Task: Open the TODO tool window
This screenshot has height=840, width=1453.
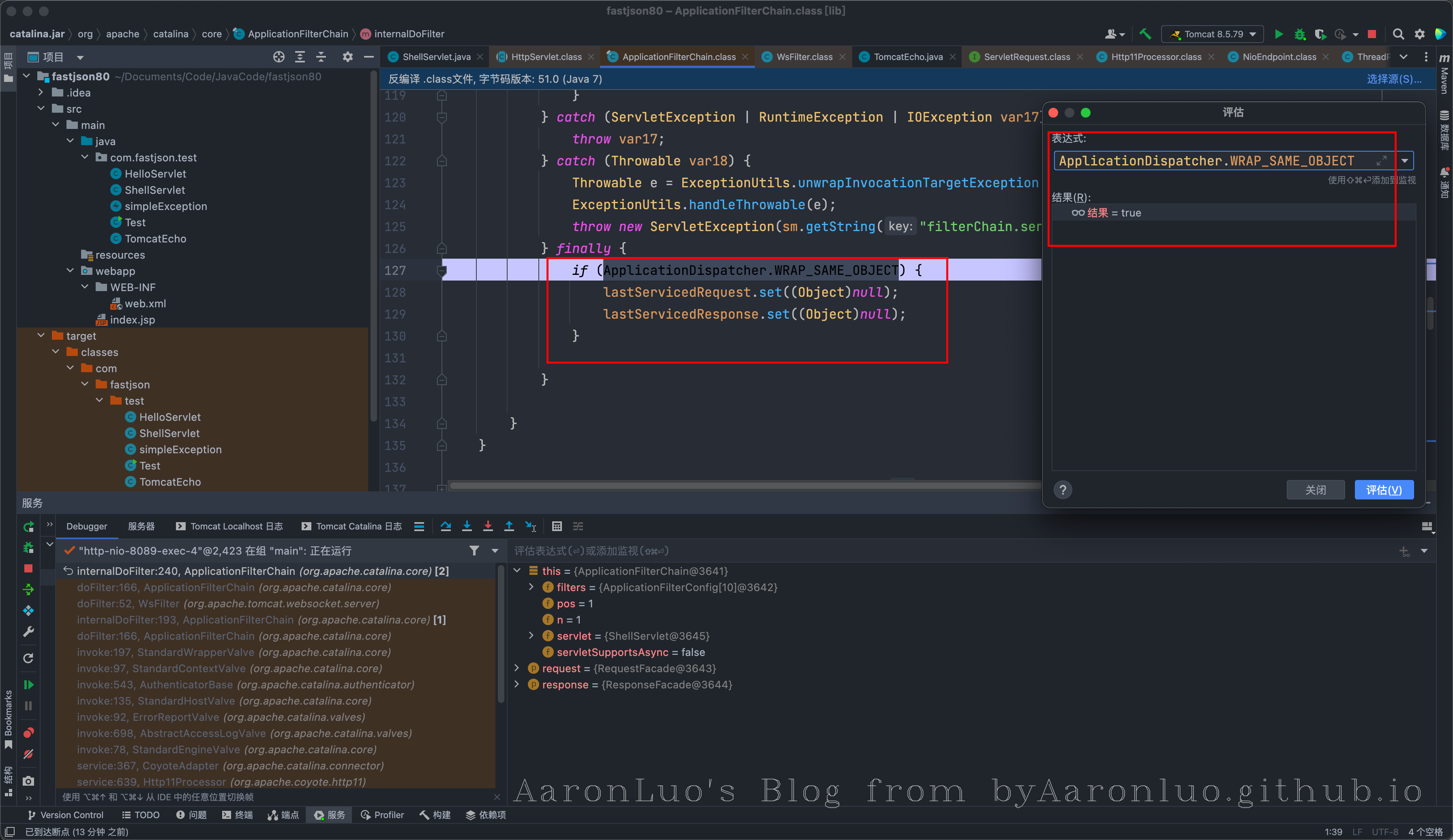Action: tap(141, 814)
